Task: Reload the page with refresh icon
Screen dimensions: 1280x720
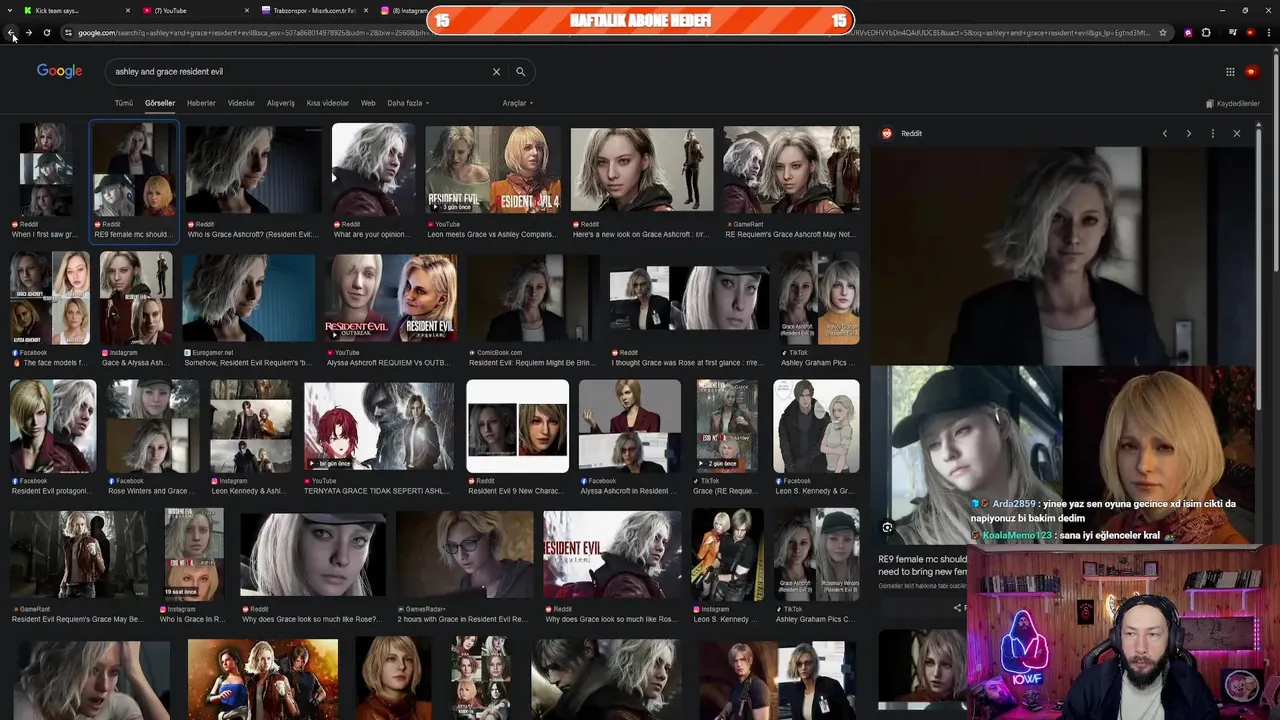Action: 46,33
